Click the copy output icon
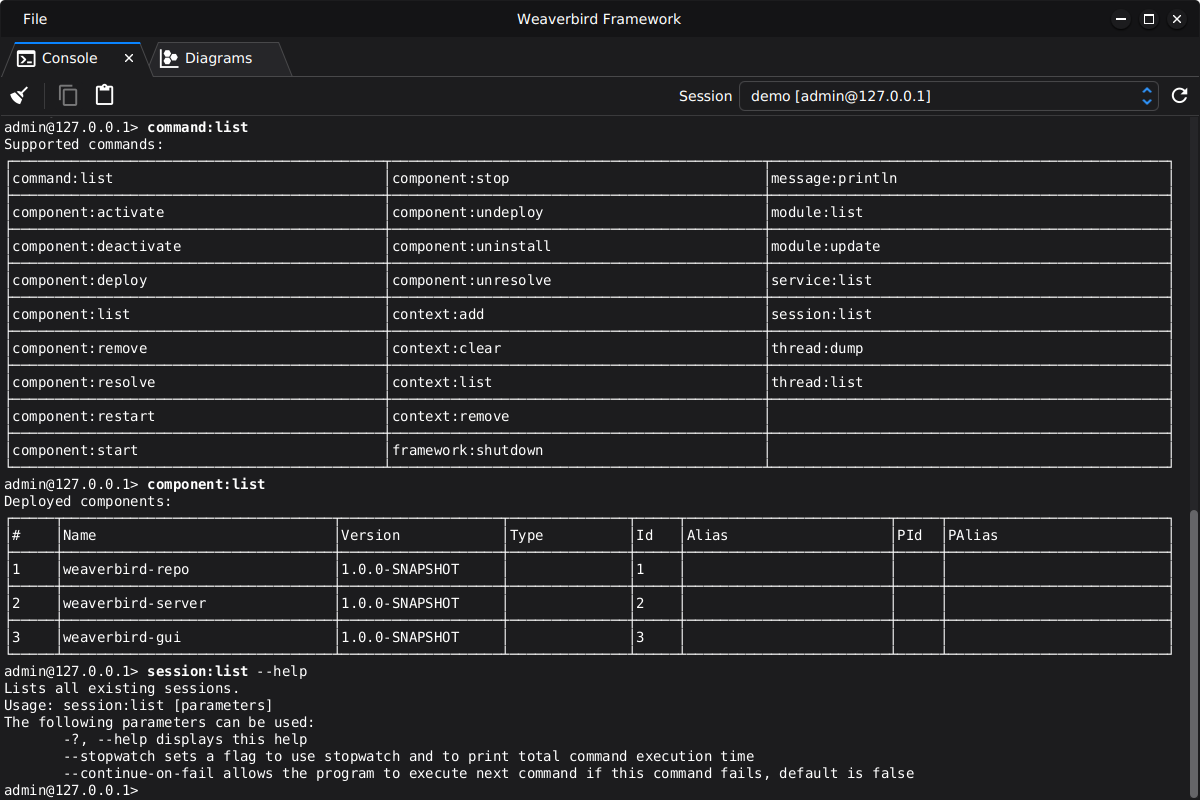The height and width of the screenshot is (800, 1200). (x=67, y=94)
